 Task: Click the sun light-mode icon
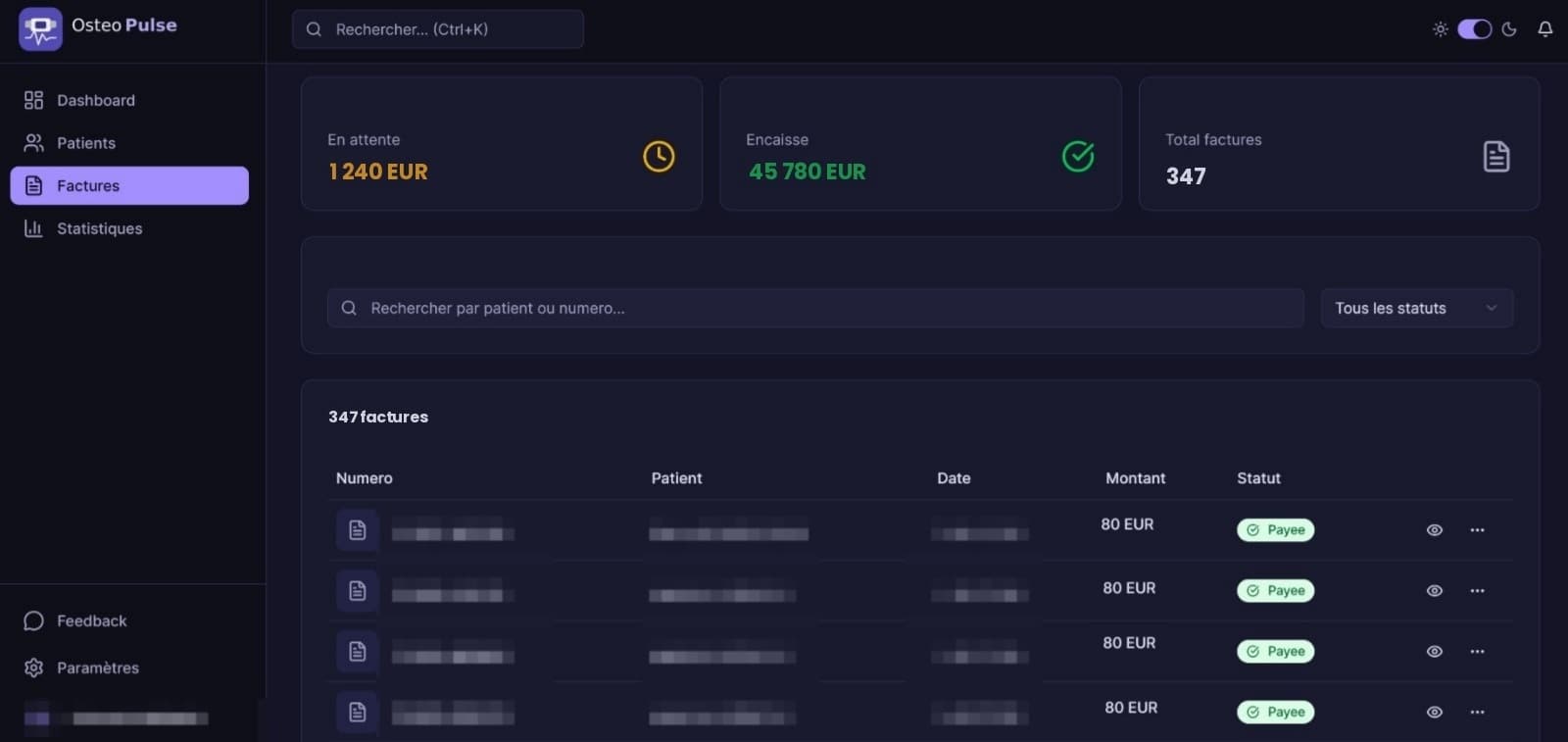[x=1440, y=29]
